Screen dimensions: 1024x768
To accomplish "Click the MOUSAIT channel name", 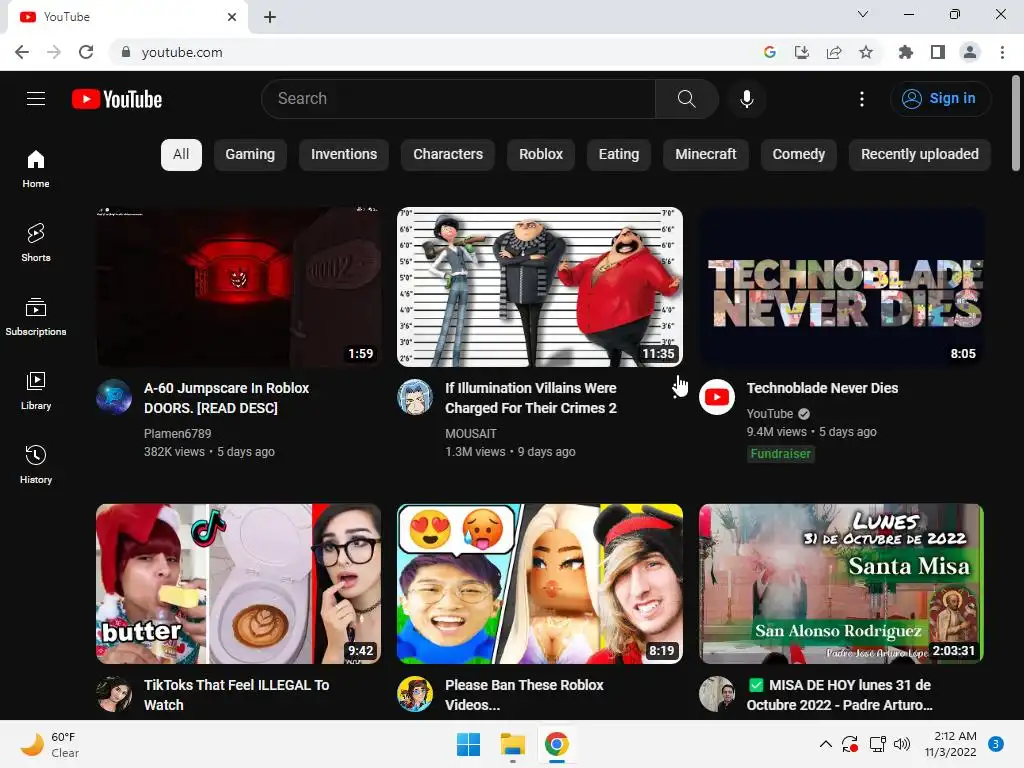I will 471,434.
